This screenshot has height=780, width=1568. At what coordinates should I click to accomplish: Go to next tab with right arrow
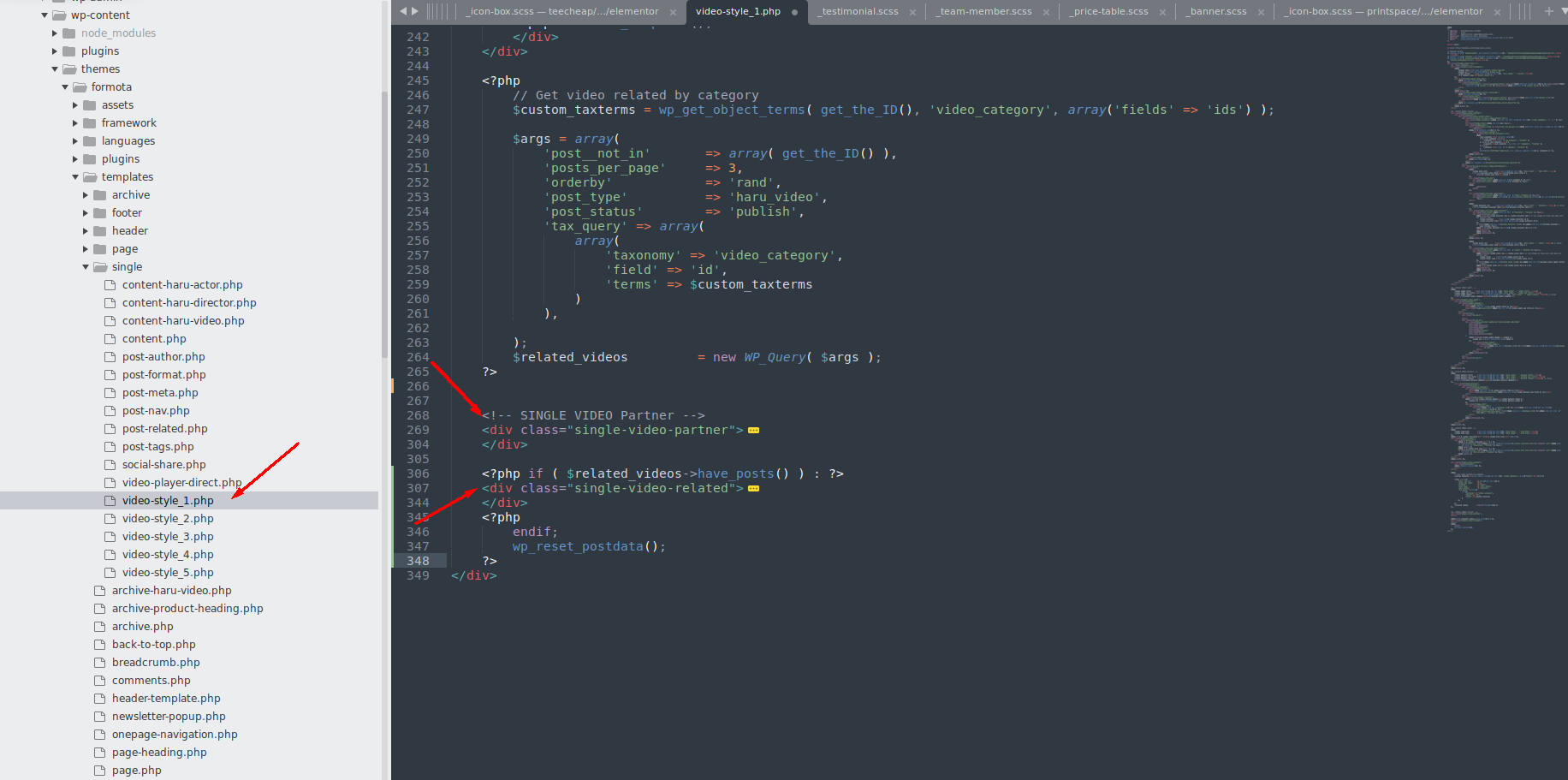(x=415, y=11)
